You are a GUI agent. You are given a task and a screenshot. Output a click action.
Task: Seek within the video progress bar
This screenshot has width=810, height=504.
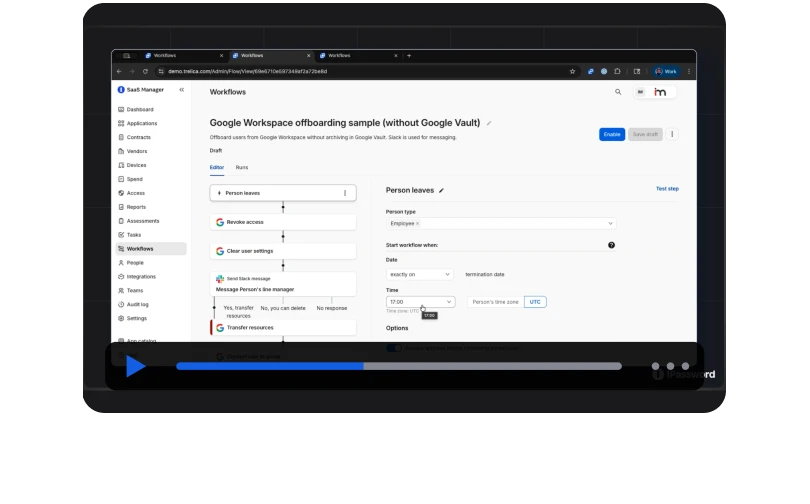point(399,366)
